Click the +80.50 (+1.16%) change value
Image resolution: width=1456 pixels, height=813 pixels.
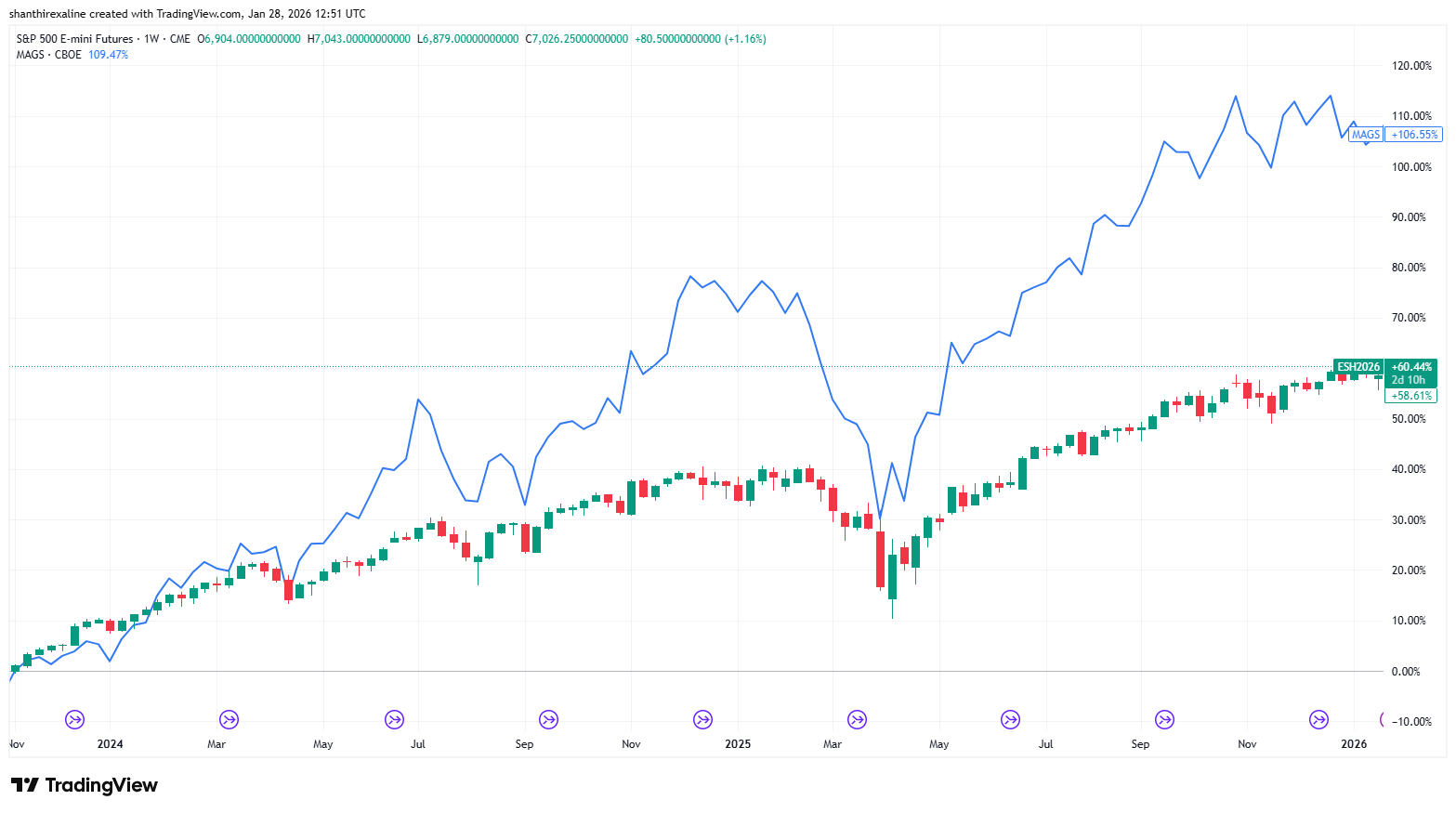[701, 39]
